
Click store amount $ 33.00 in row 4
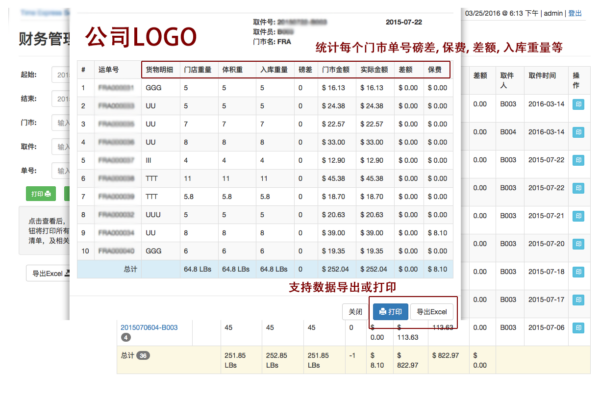[x=333, y=142]
